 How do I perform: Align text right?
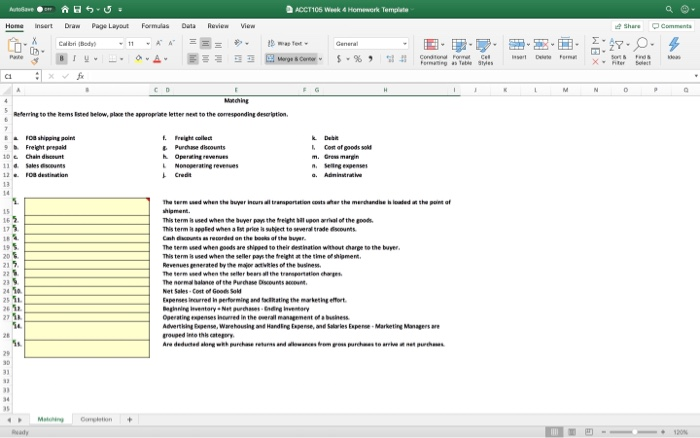(218, 58)
